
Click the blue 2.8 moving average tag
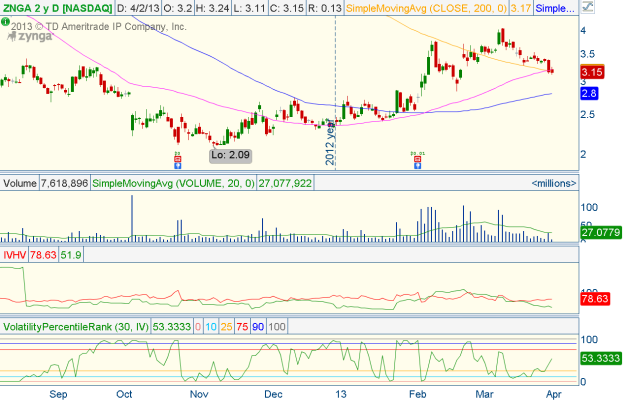point(589,94)
